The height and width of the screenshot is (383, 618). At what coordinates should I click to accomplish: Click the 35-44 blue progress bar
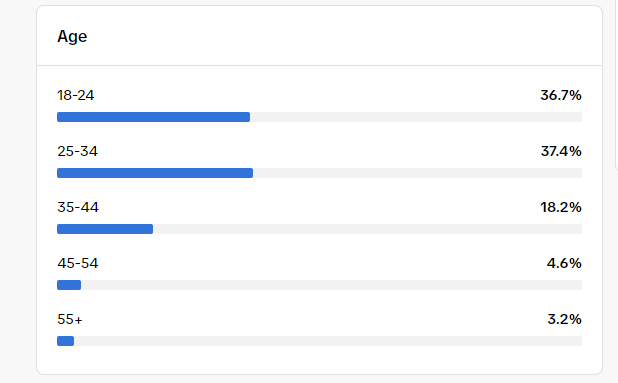pyautogui.click(x=105, y=229)
